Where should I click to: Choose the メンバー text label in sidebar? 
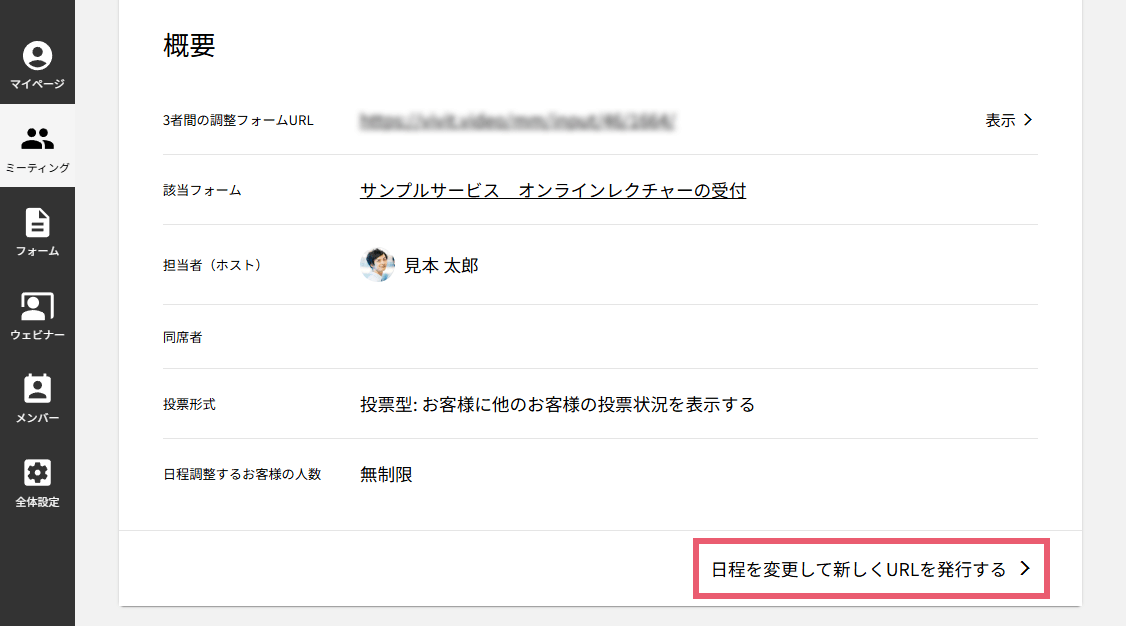tap(37, 418)
